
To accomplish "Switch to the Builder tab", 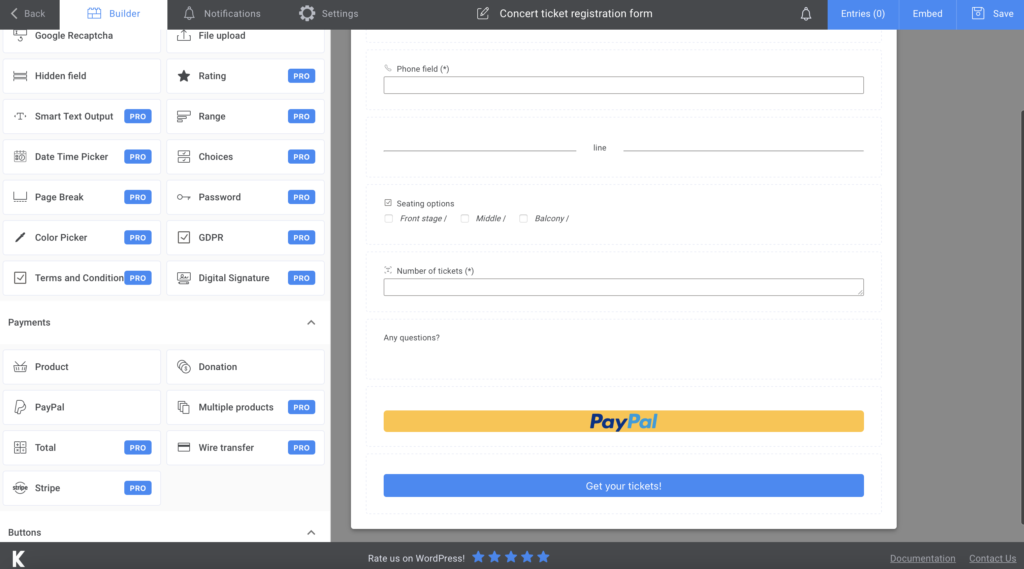I will (x=114, y=14).
